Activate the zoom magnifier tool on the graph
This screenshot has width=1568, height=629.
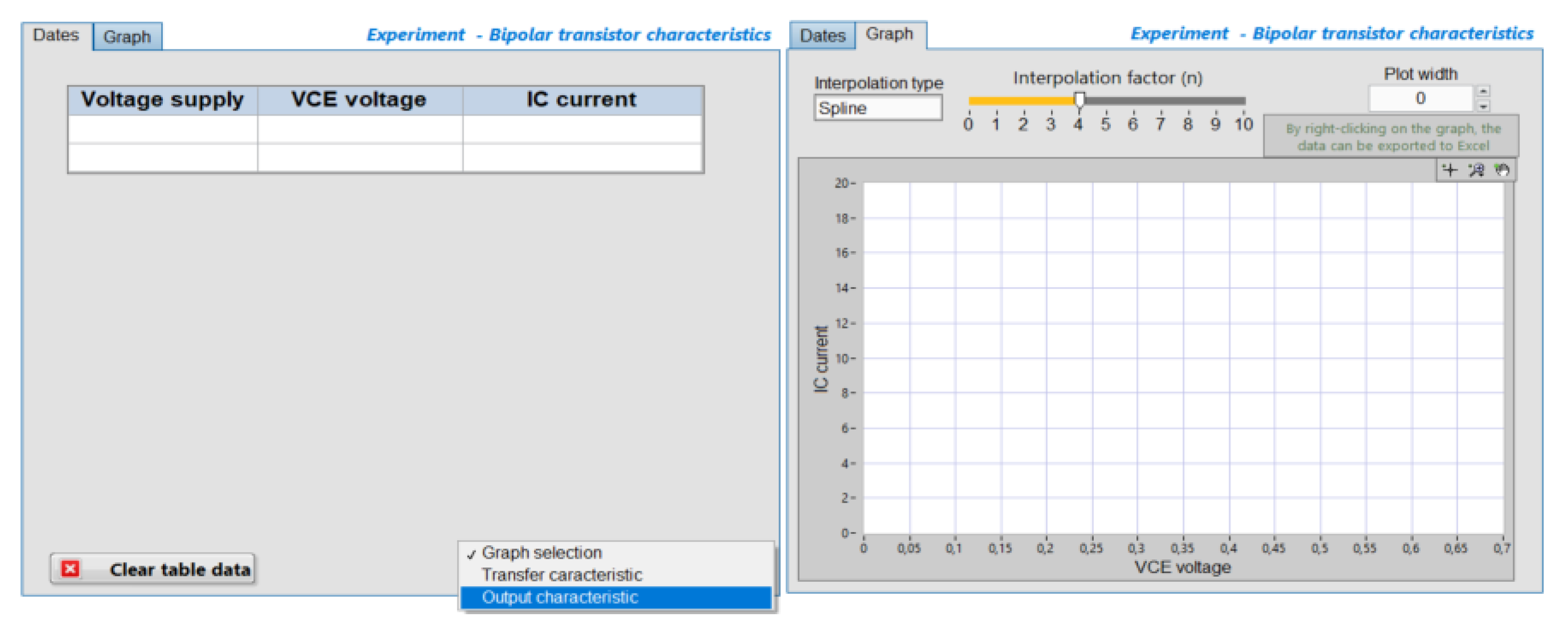pos(1478,171)
